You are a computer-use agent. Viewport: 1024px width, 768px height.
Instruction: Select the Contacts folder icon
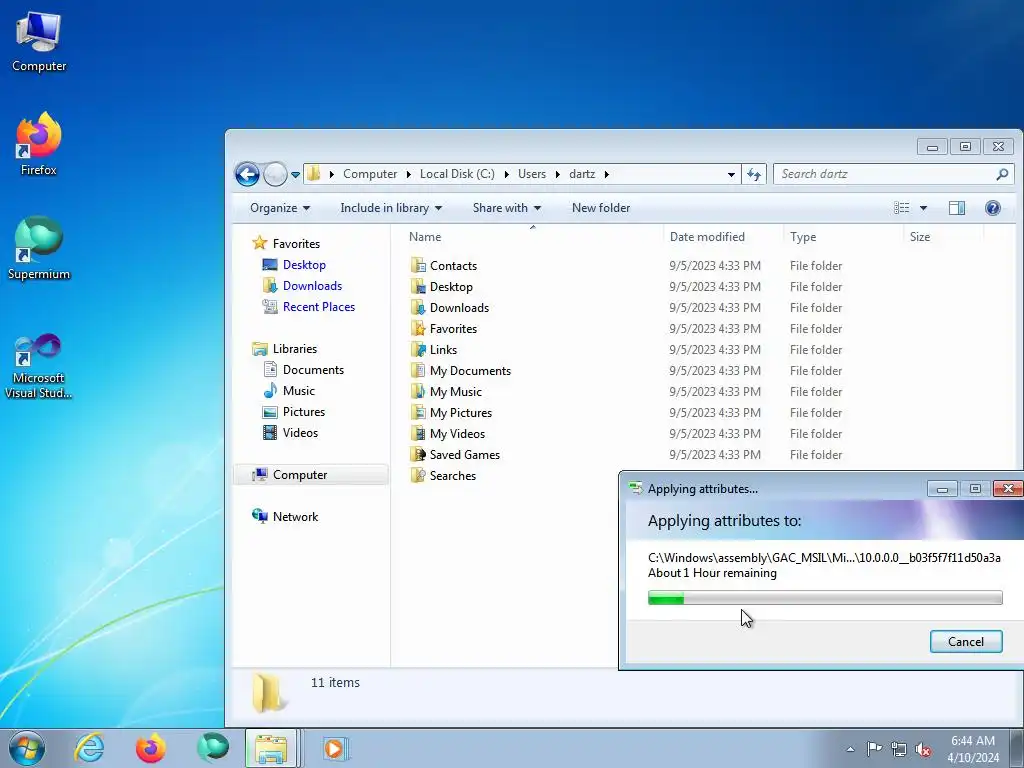point(418,266)
